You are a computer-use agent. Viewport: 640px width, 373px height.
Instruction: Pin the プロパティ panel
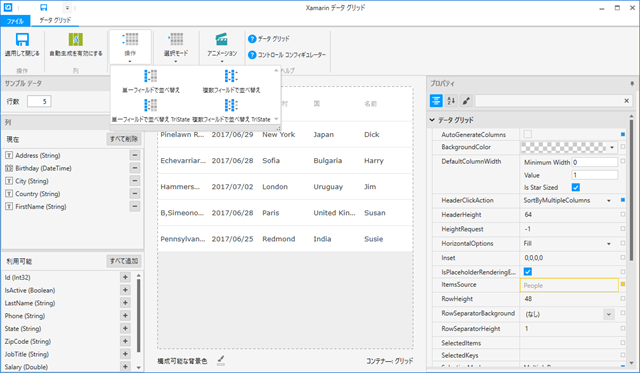632,83
